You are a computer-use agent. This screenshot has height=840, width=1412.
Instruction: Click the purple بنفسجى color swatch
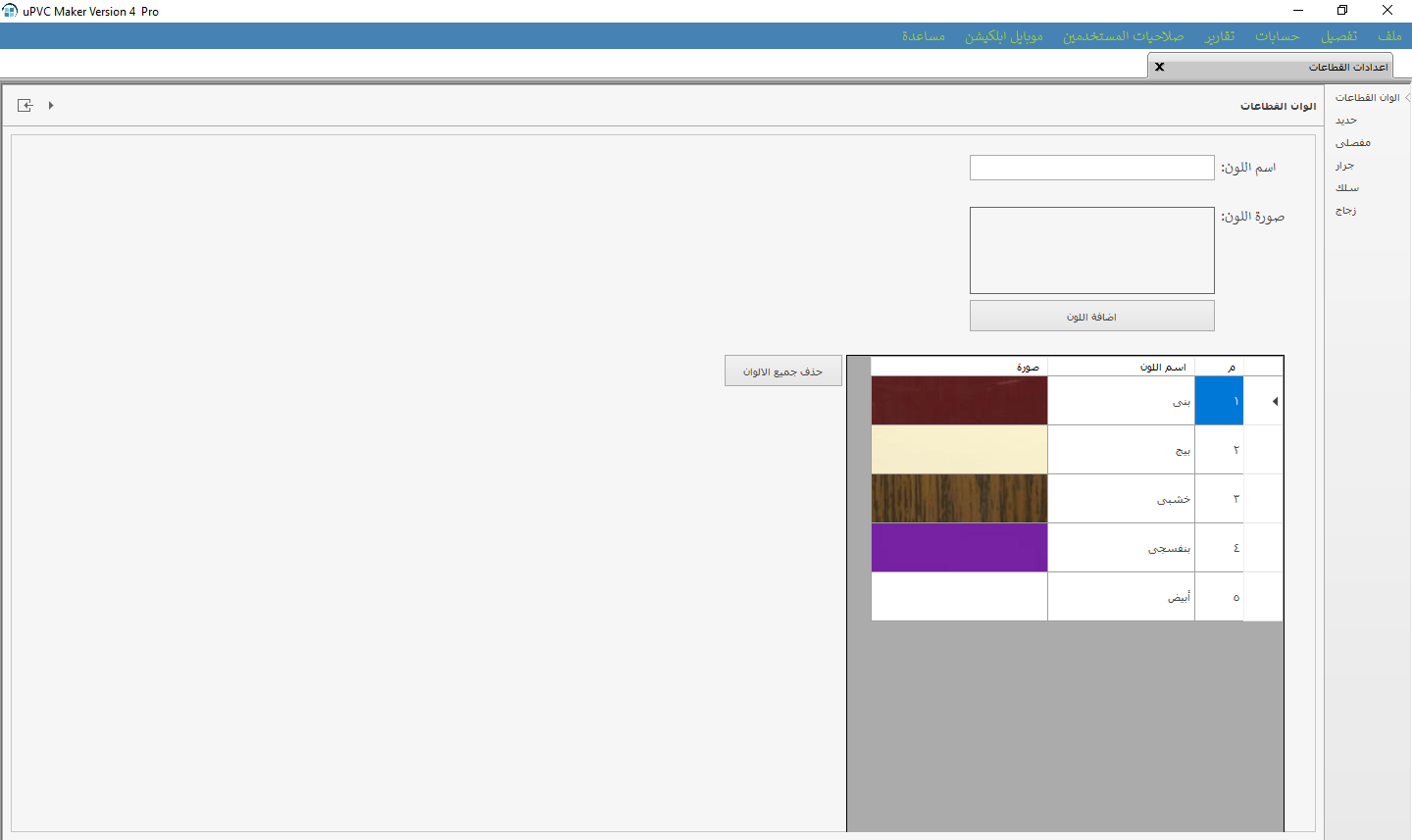click(x=959, y=547)
